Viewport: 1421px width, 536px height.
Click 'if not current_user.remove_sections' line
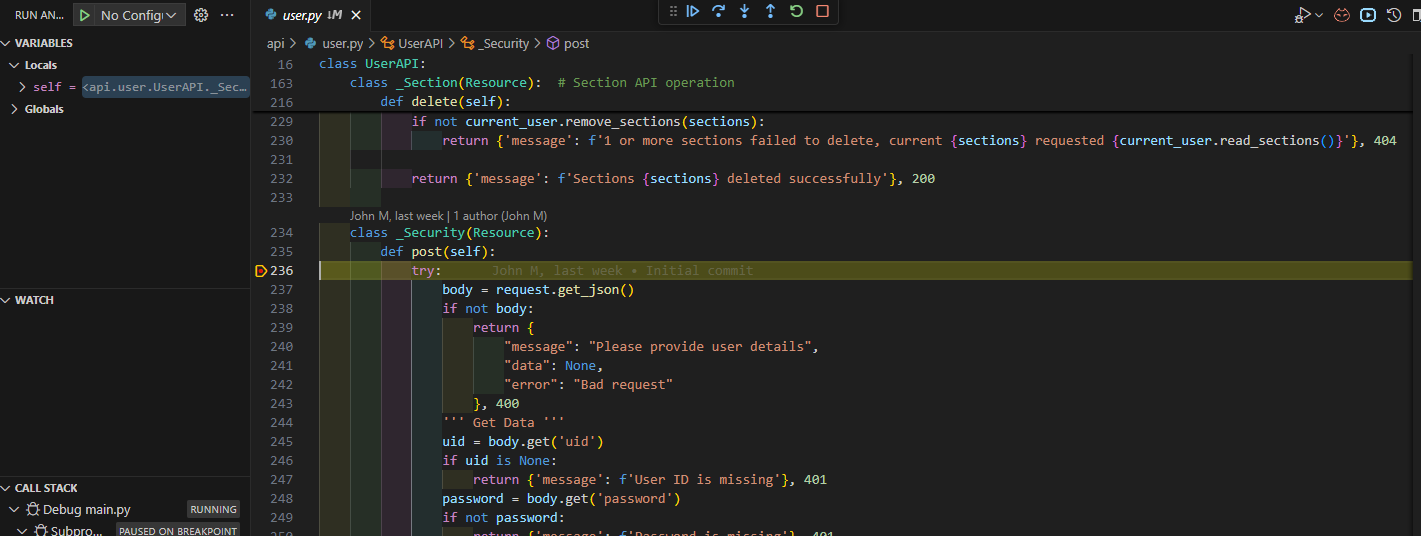pos(587,121)
